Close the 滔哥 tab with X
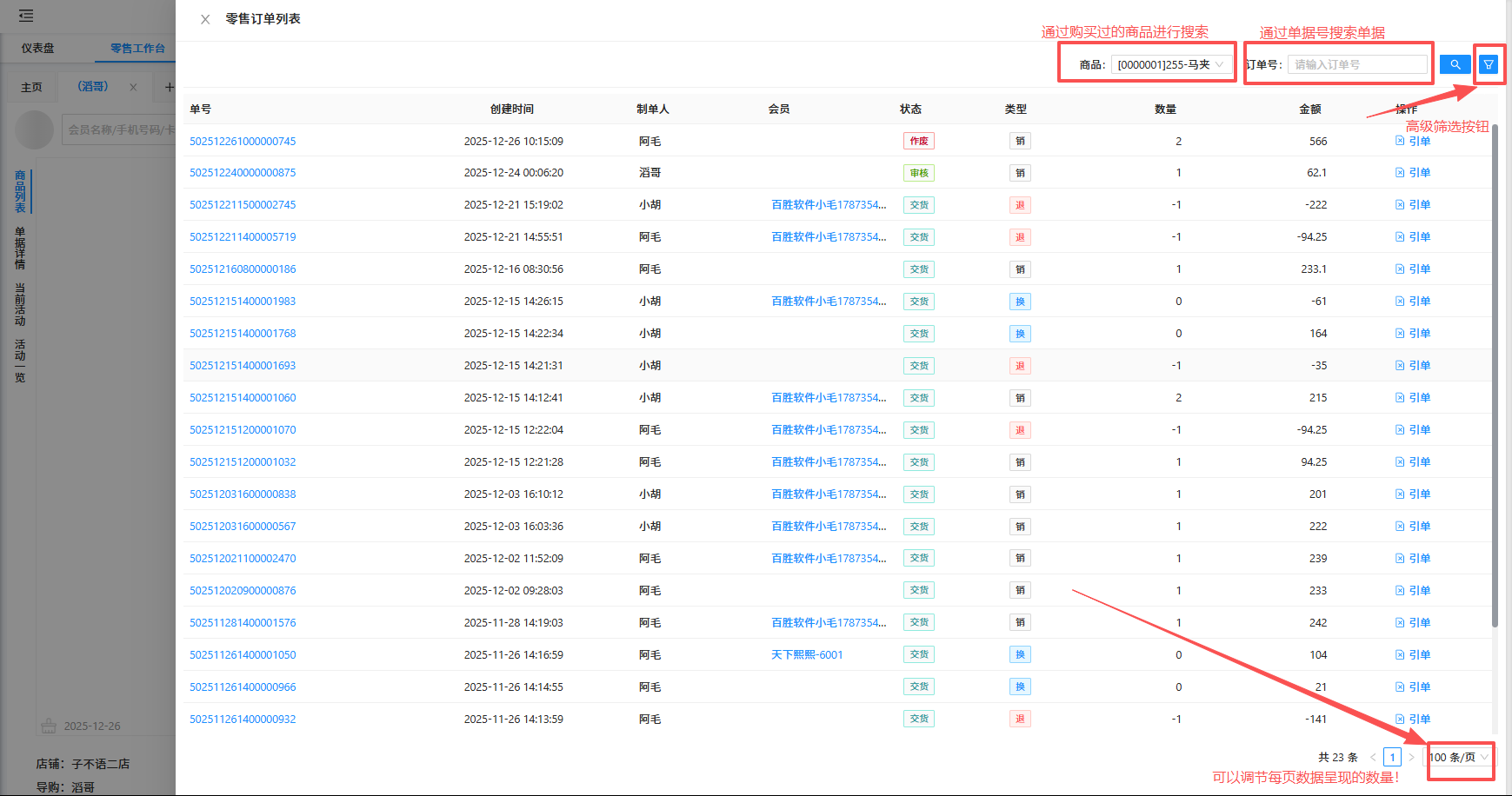This screenshot has width=1512, height=796. (x=133, y=87)
